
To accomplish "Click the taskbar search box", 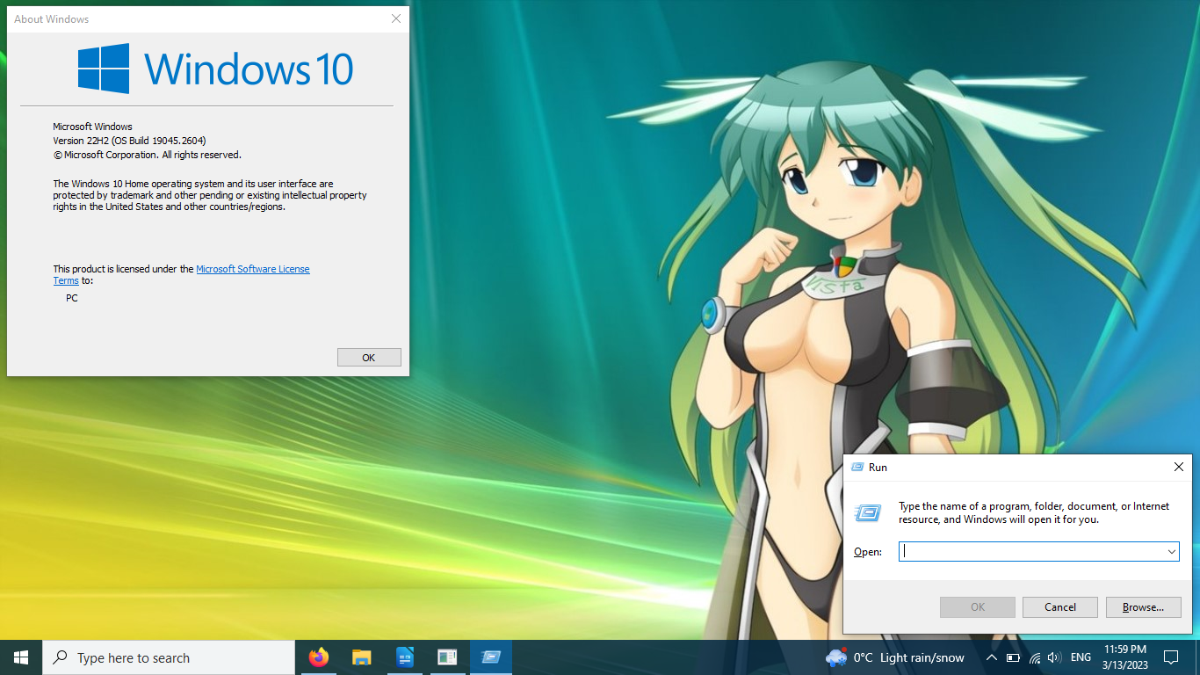I will (169, 657).
